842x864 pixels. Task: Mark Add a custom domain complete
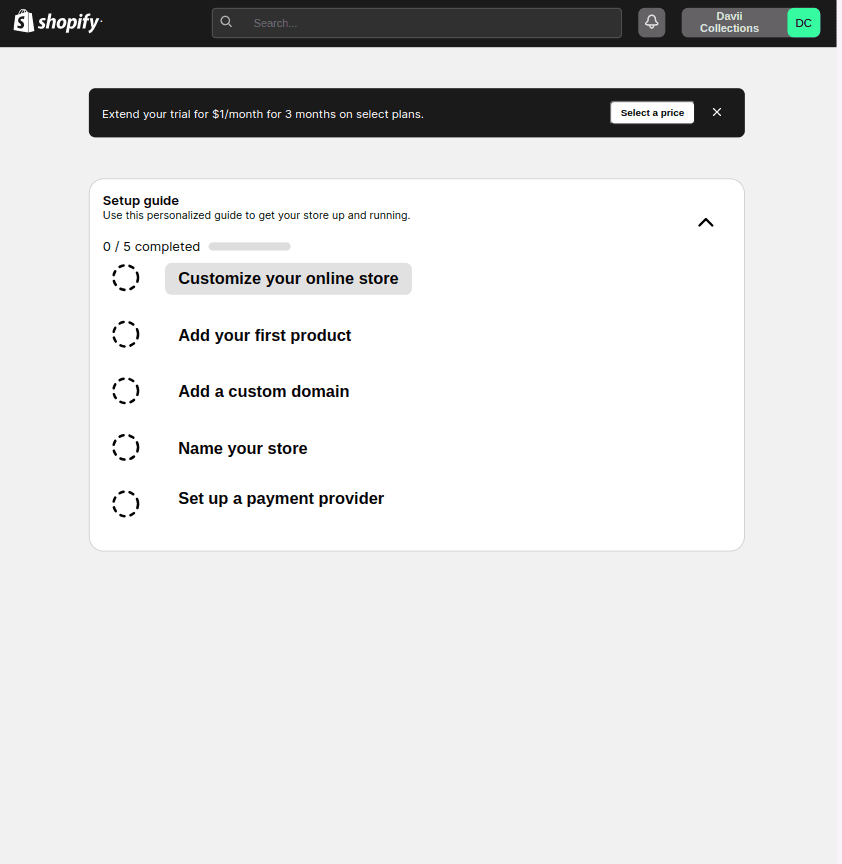pyautogui.click(x=126, y=391)
